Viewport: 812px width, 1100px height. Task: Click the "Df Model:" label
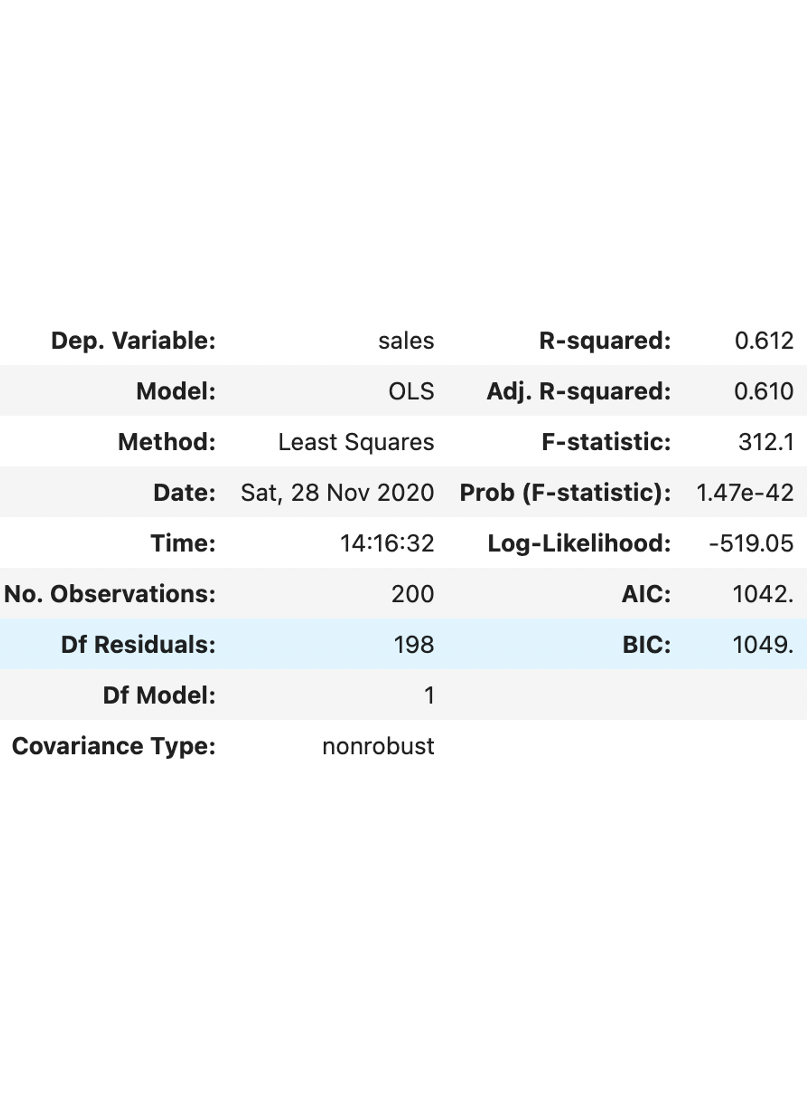pos(161,695)
